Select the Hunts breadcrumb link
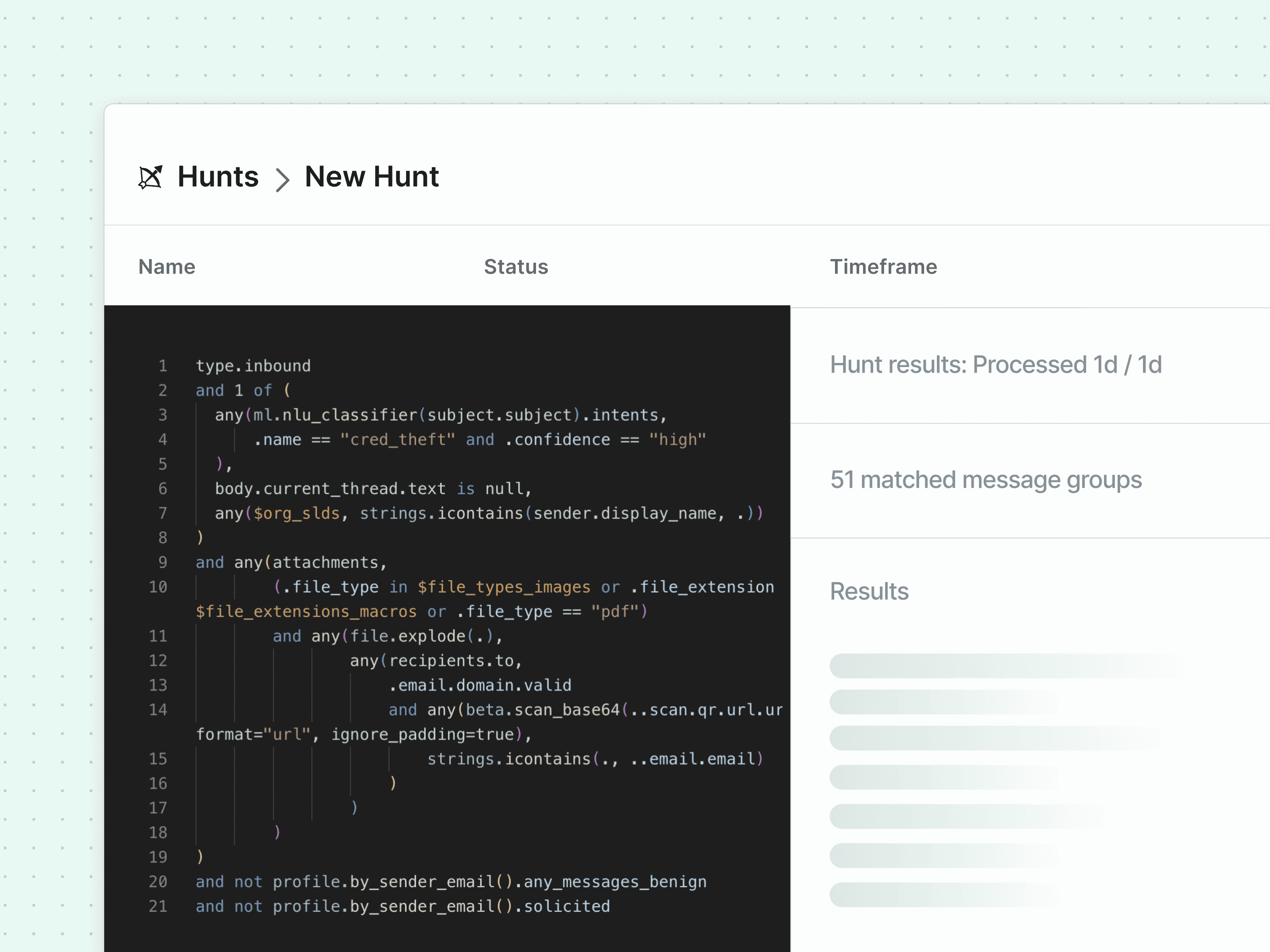The width and height of the screenshot is (1270, 952). [218, 177]
